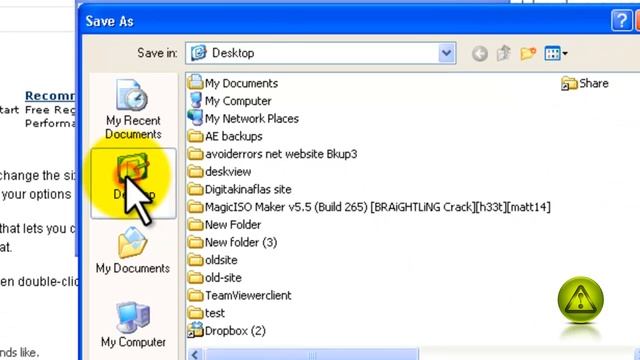This screenshot has height=360, width=640.
Task: Select the New folder (3) item
Action: click(x=233, y=242)
